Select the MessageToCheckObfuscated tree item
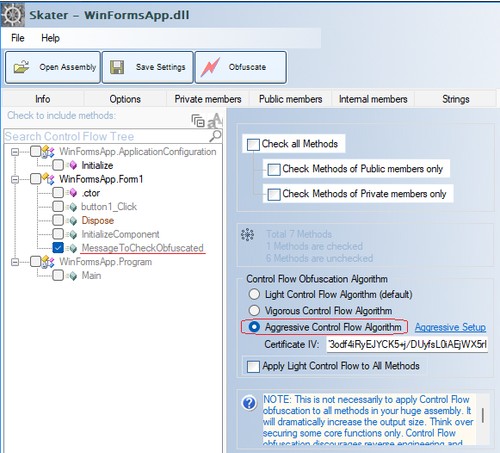500x453 pixels. (142, 248)
